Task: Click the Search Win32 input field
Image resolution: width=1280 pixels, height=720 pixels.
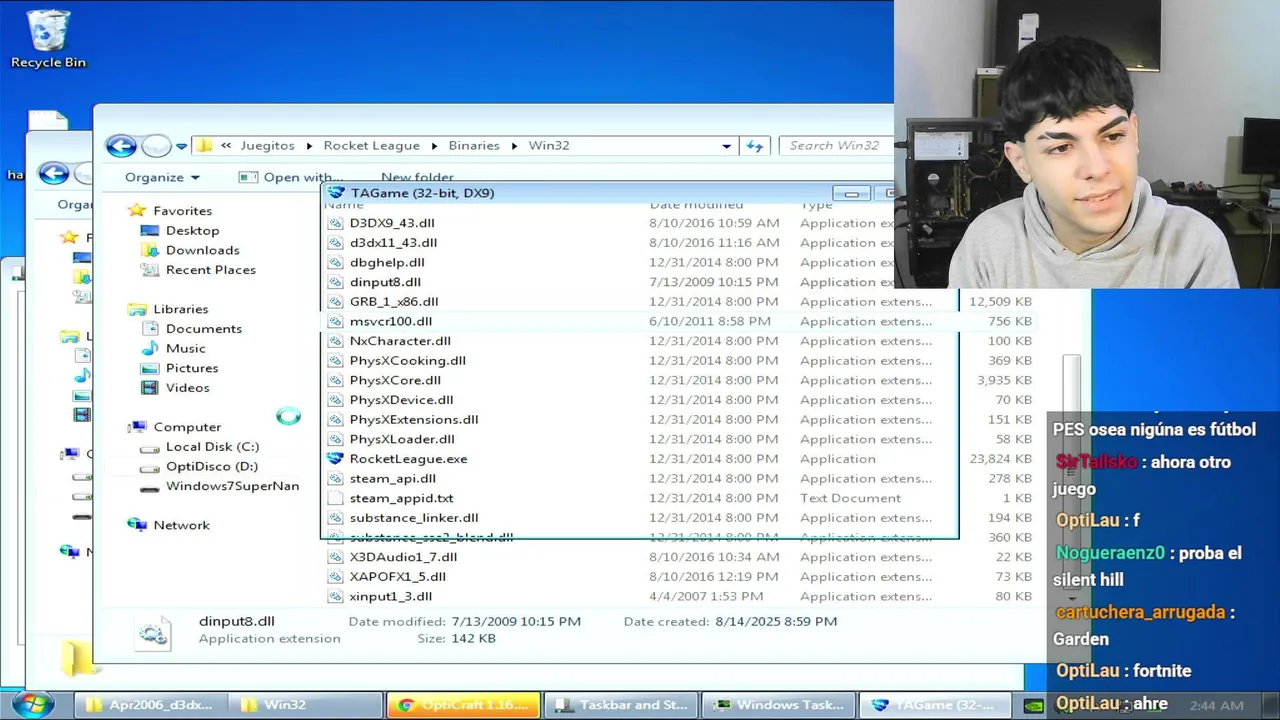Action: coord(835,146)
